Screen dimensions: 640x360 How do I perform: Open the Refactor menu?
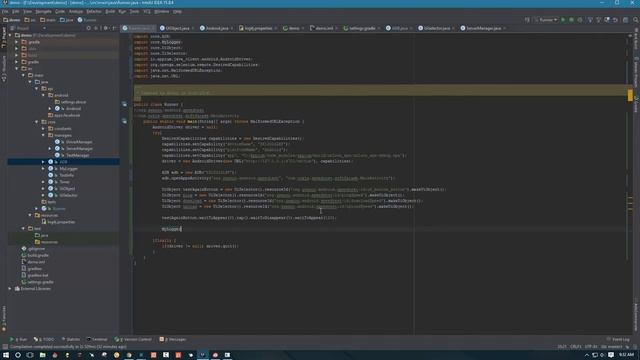[94, 11]
